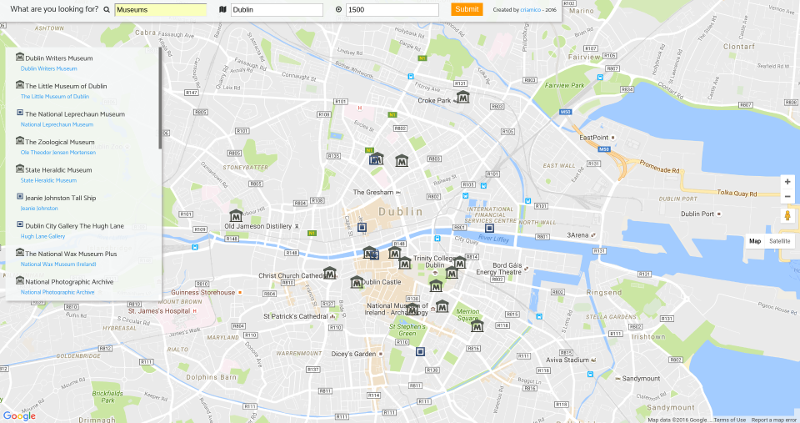The height and width of the screenshot is (423, 800).
Task: Click Dublin Writers Museum list title
Action: (x=59, y=58)
